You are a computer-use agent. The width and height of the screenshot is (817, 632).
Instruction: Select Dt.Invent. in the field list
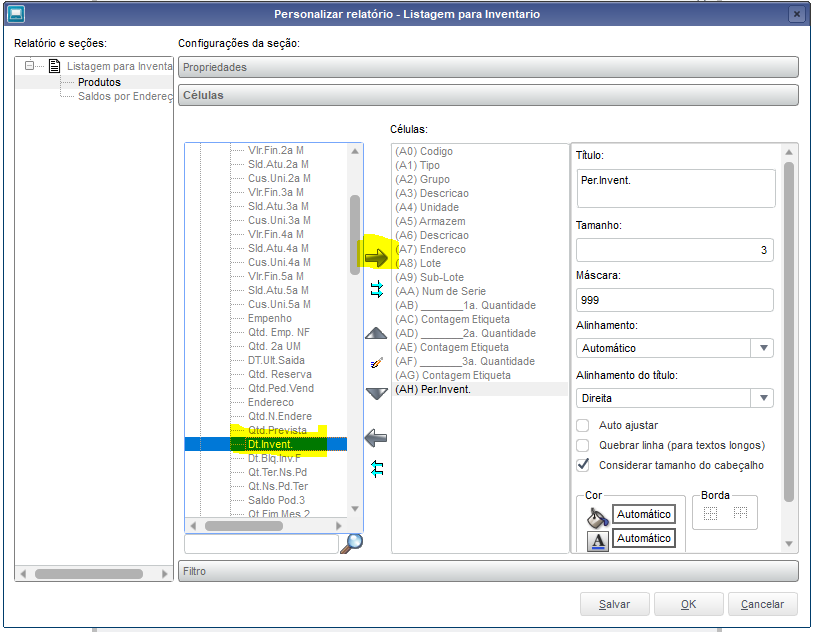(270, 444)
